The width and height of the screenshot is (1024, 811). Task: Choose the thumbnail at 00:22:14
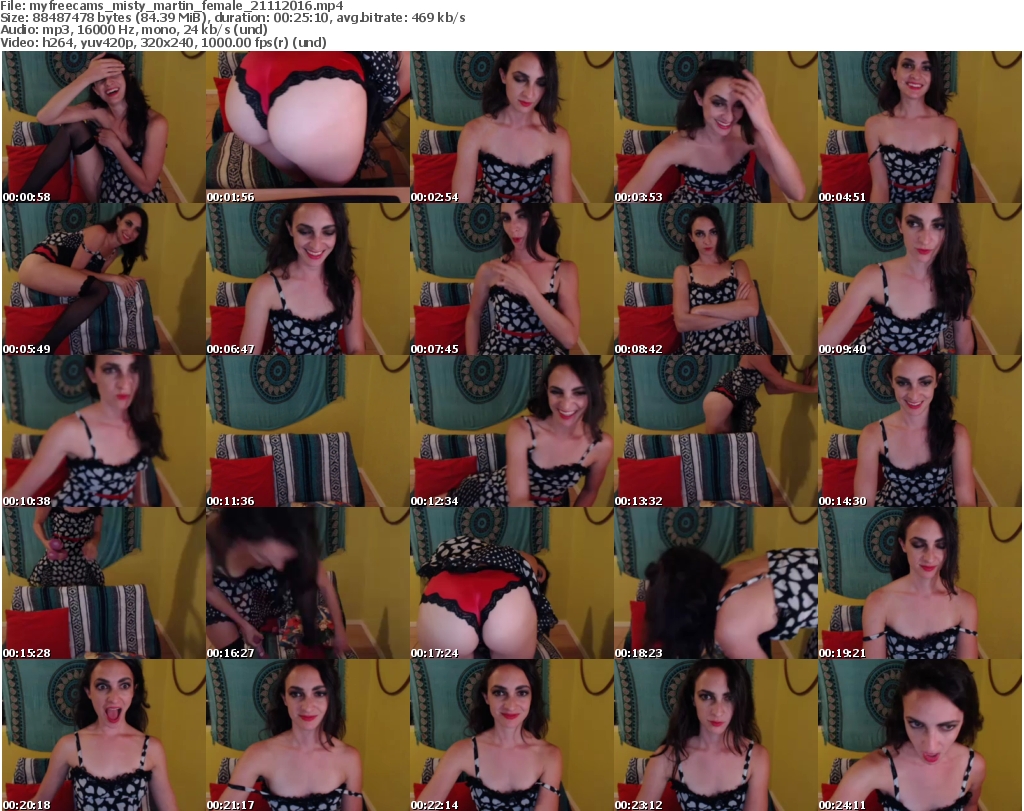tap(511, 735)
